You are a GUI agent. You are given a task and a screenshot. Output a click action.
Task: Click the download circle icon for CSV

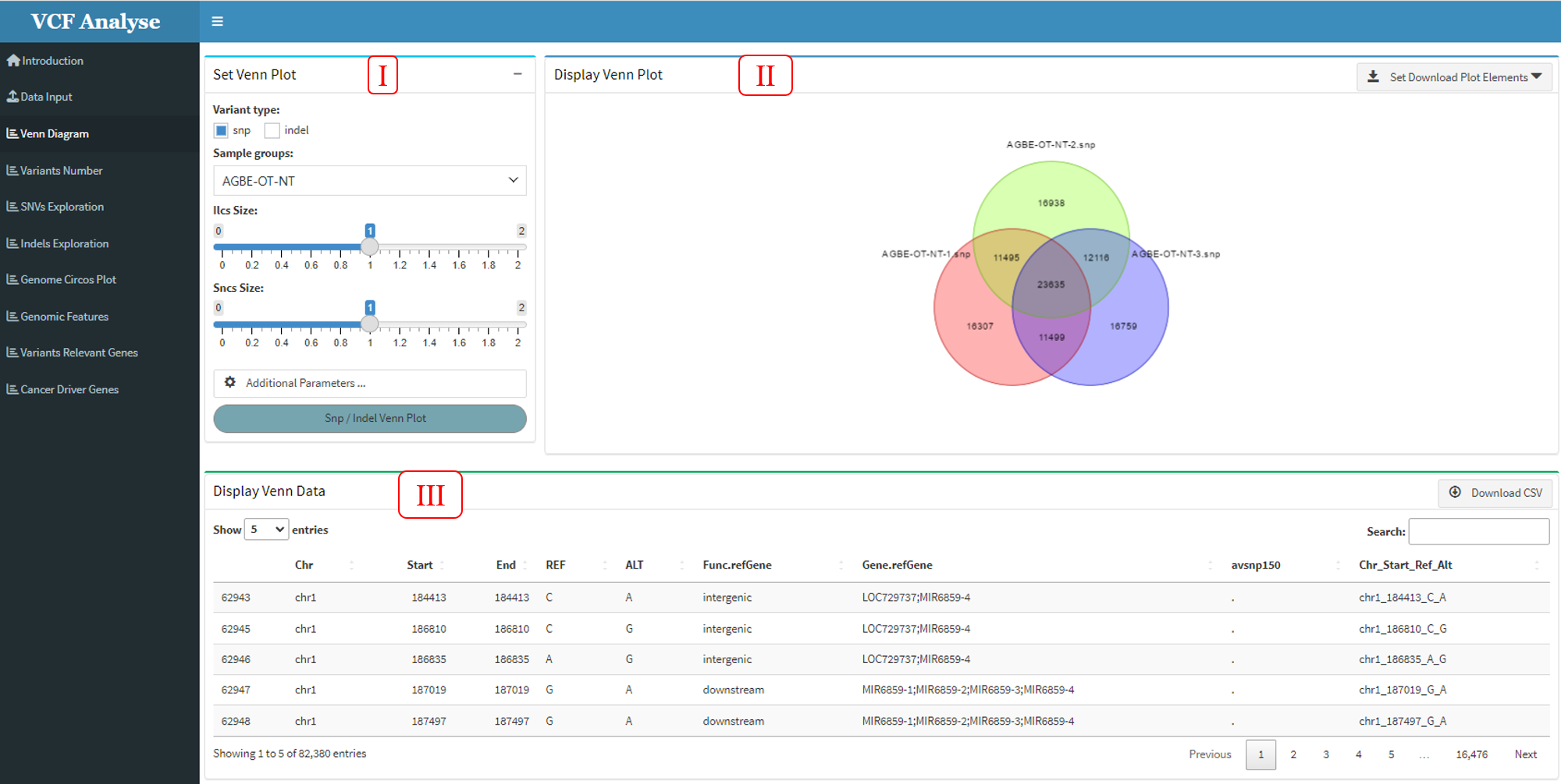tap(1455, 492)
